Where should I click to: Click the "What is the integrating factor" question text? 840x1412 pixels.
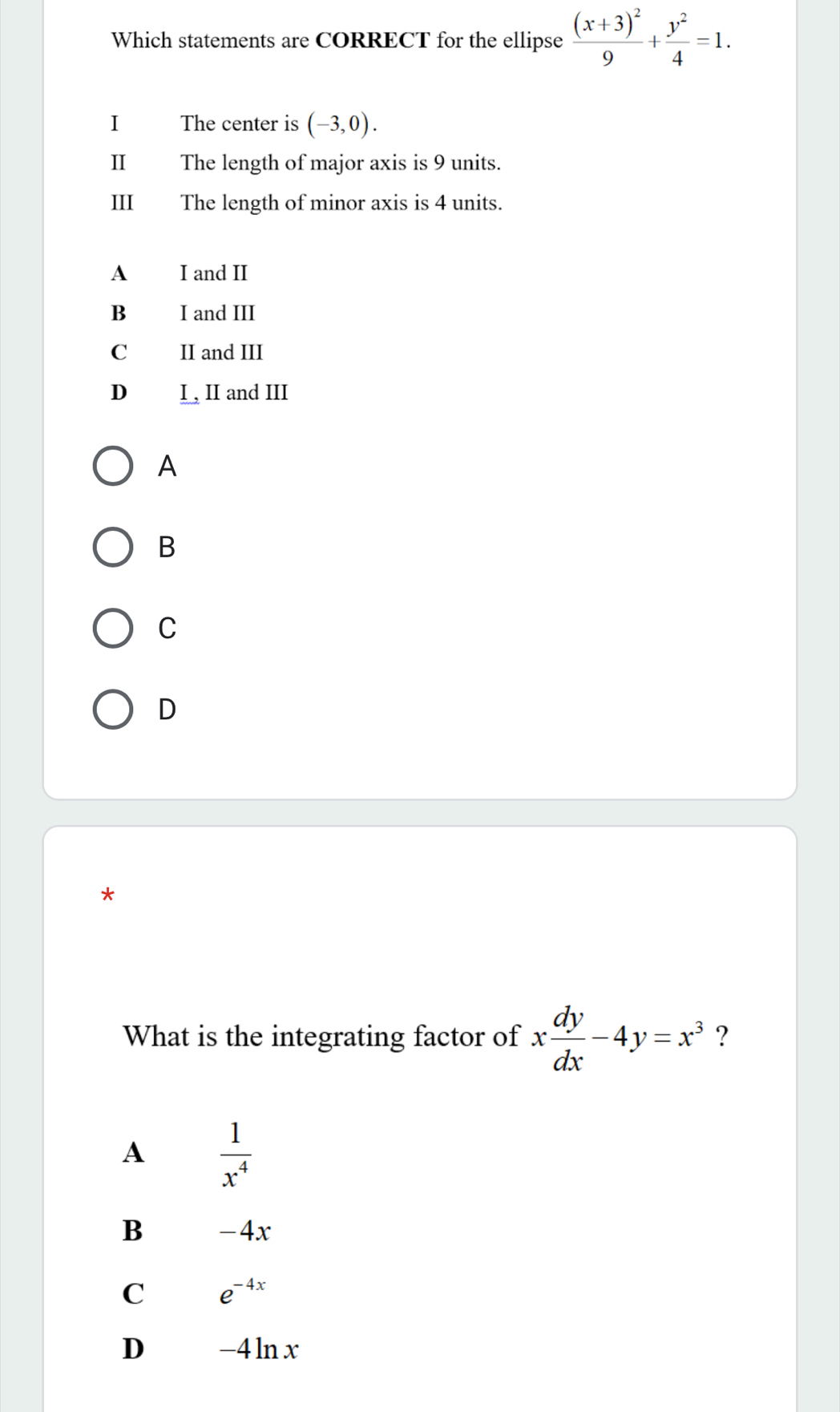coord(321,1037)
